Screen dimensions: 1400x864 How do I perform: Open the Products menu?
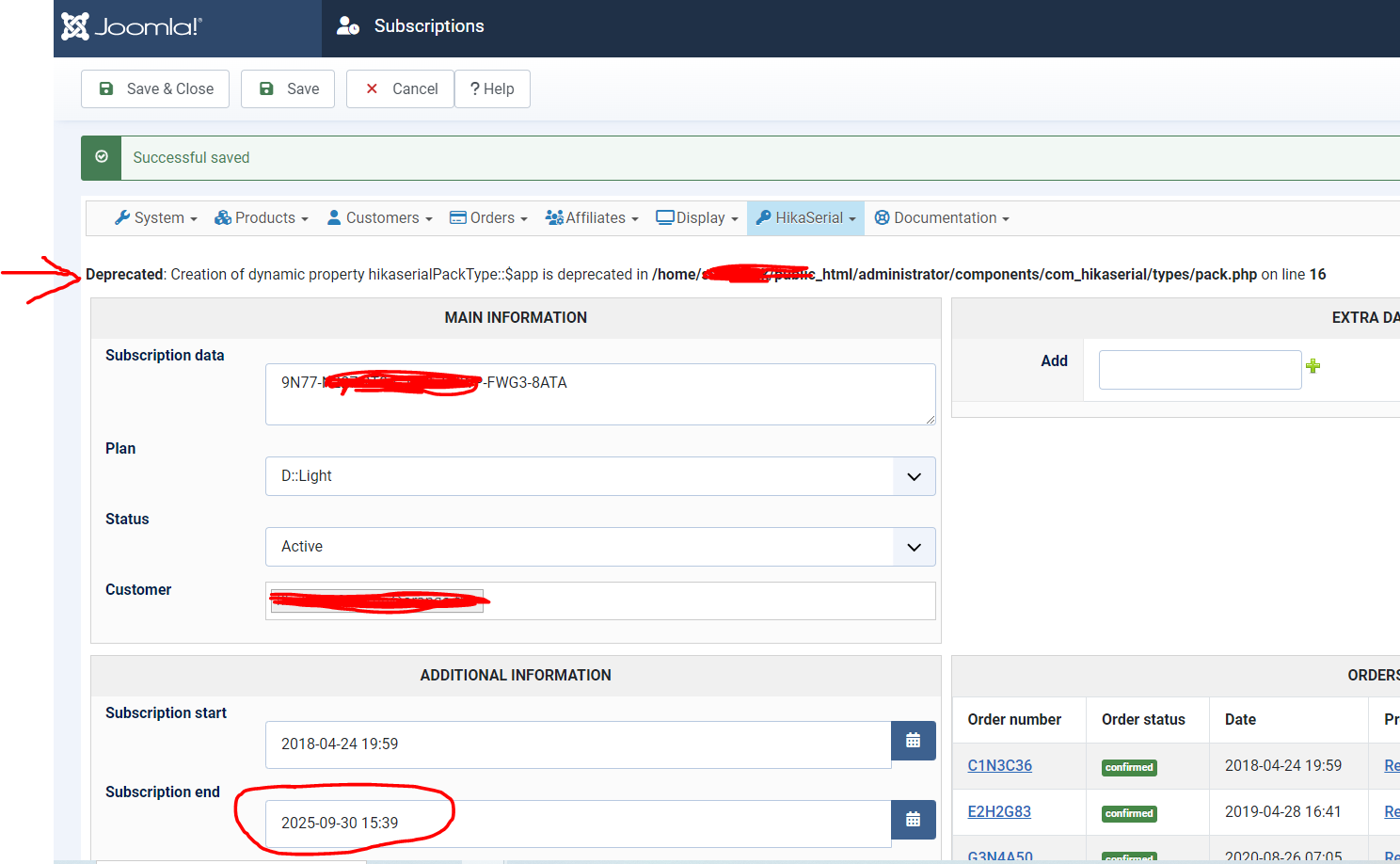point(262,218)
